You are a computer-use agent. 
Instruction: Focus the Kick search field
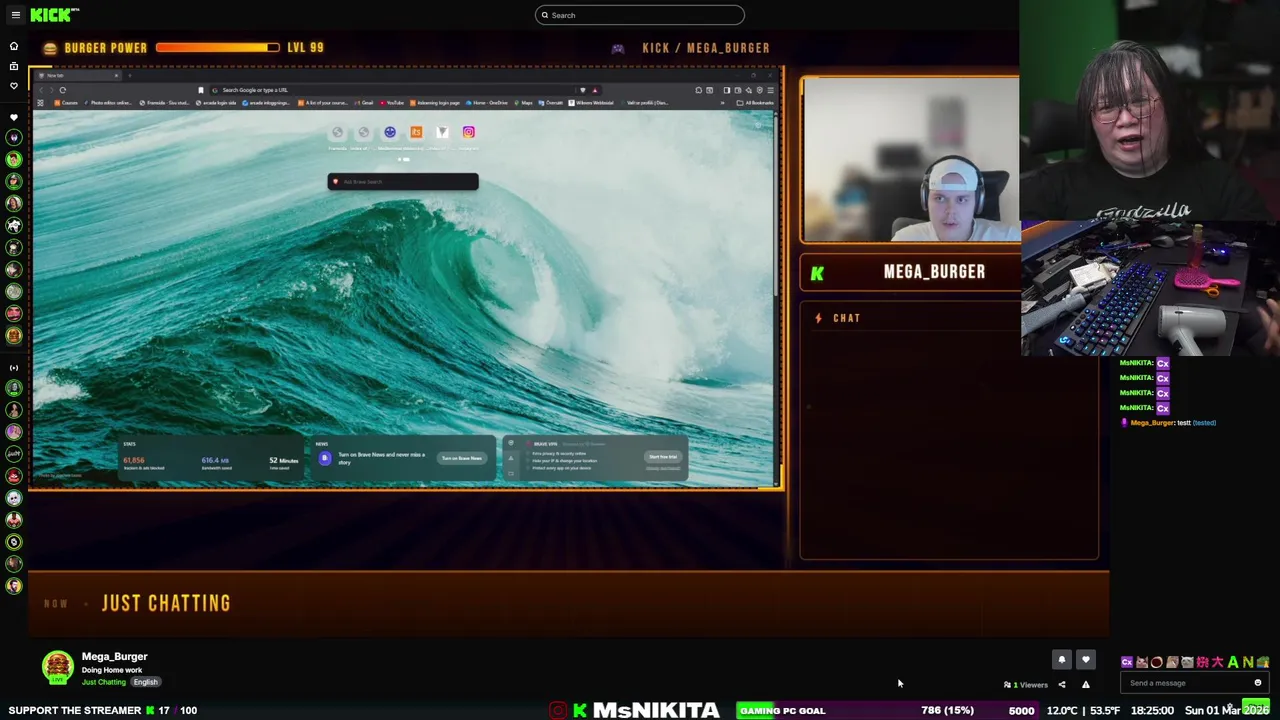pos(640,15)
